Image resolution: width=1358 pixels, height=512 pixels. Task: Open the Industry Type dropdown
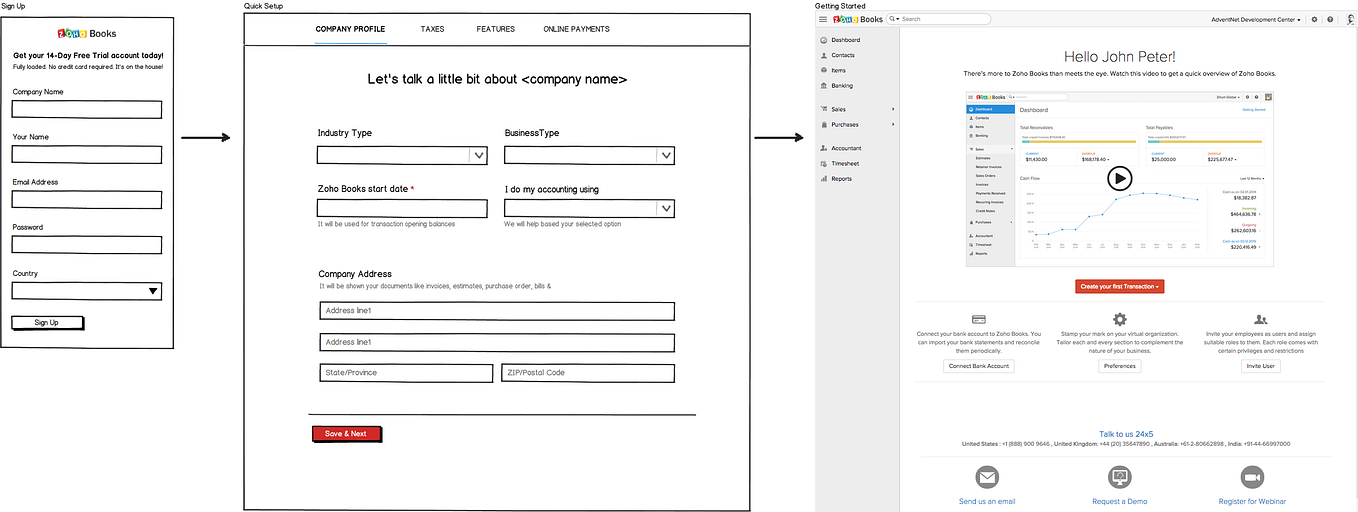(402, 155)
